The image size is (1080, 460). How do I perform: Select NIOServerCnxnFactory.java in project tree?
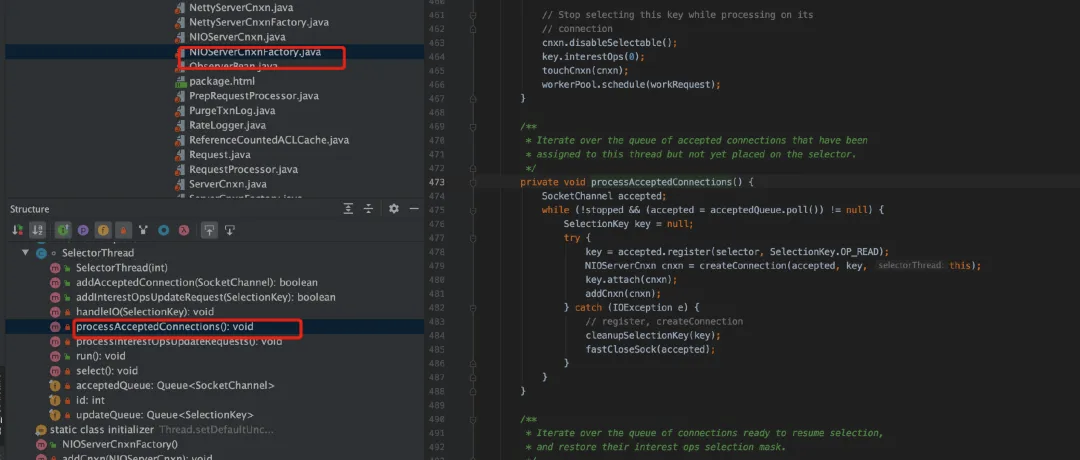click(x=254, y=52)
